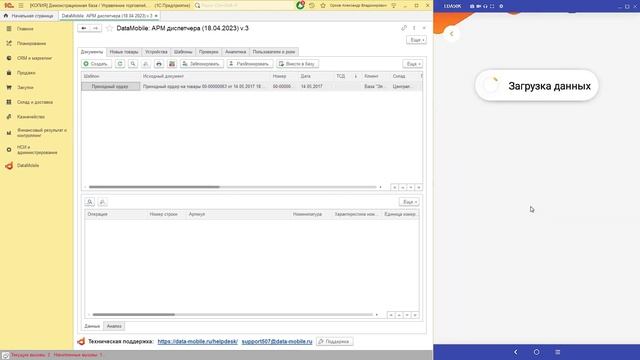
Task: Click the Исходный документ column header
Action: (205, 76)
